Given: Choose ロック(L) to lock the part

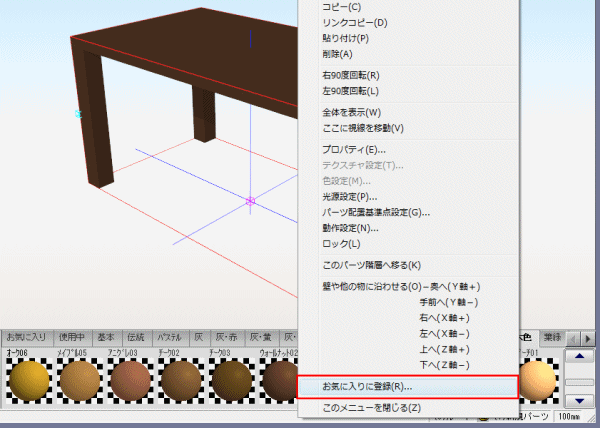Looking at the screenshot, I should (x=341, y=244).
